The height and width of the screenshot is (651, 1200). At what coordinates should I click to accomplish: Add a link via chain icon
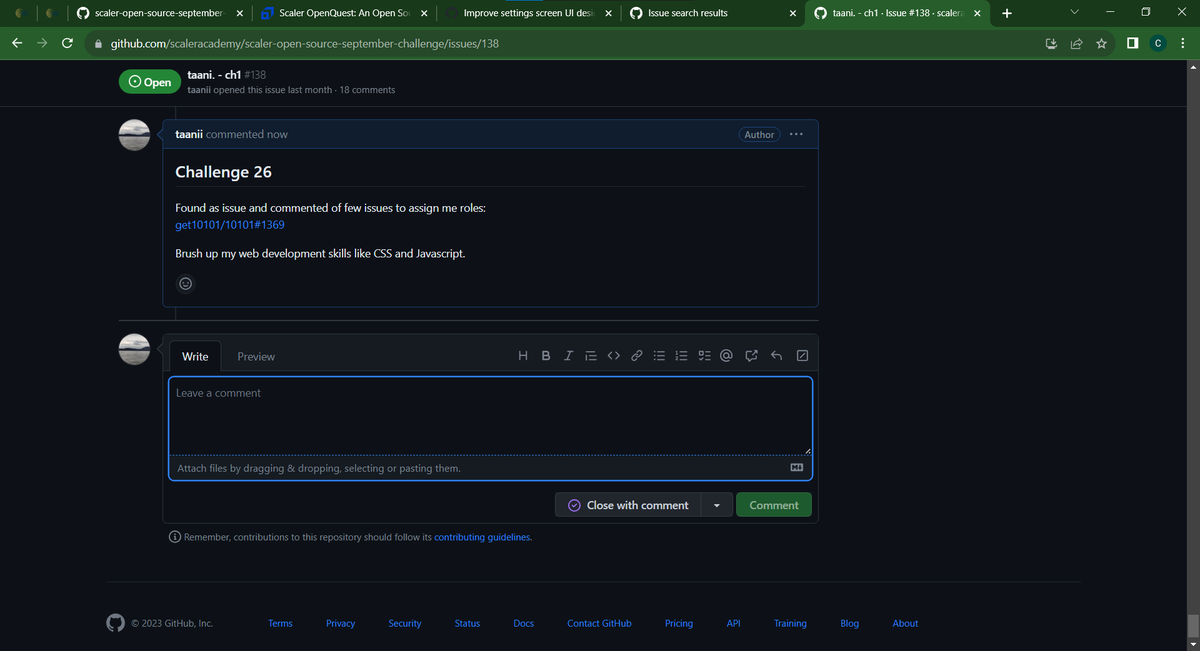point(636,356)
